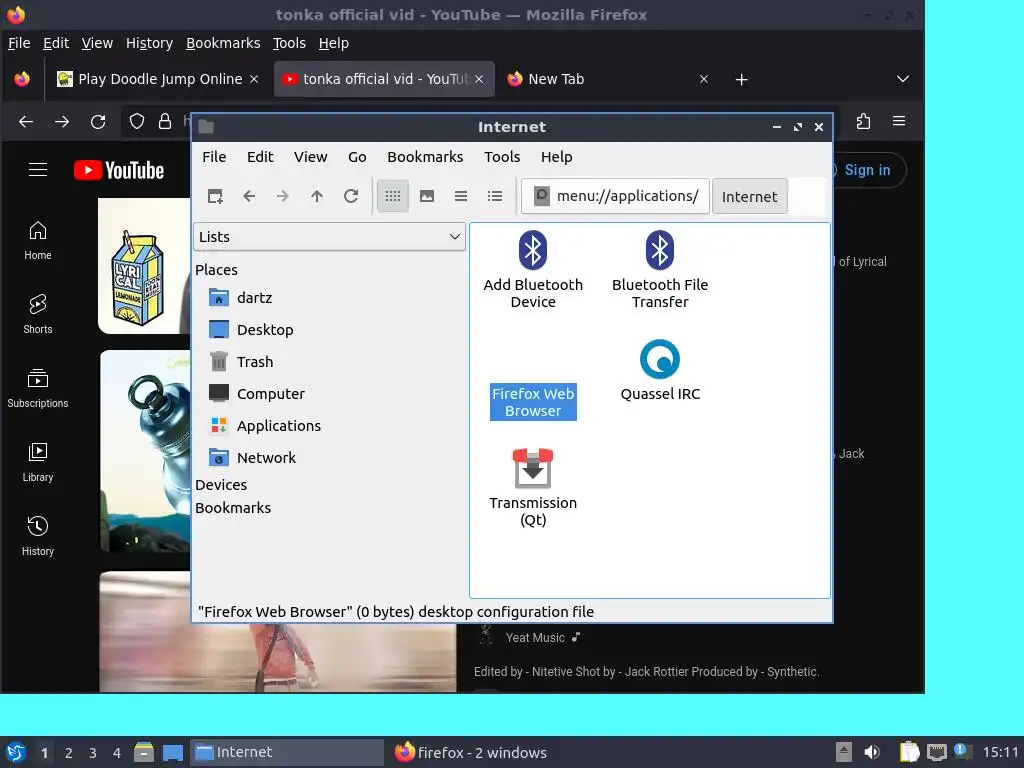Switch to compact list view
The image size is (1024, 768).
pos(461,196)
